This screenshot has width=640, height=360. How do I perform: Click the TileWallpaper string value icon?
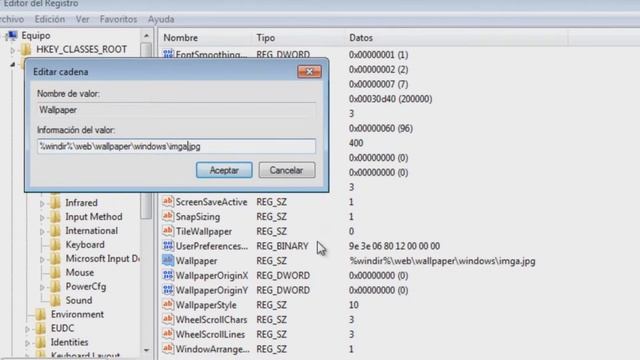point(168,231)
